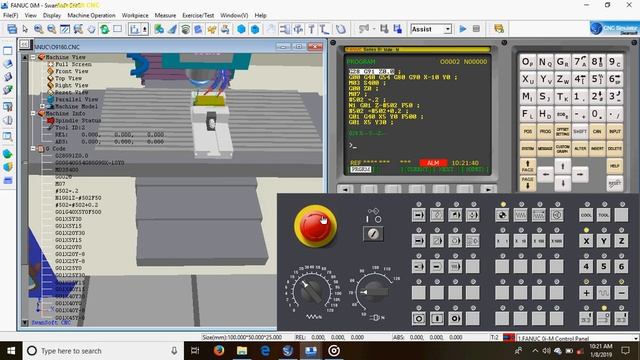Screen dimensions: 640x360
Task: Open the Display menu
Action: (52, 15)
